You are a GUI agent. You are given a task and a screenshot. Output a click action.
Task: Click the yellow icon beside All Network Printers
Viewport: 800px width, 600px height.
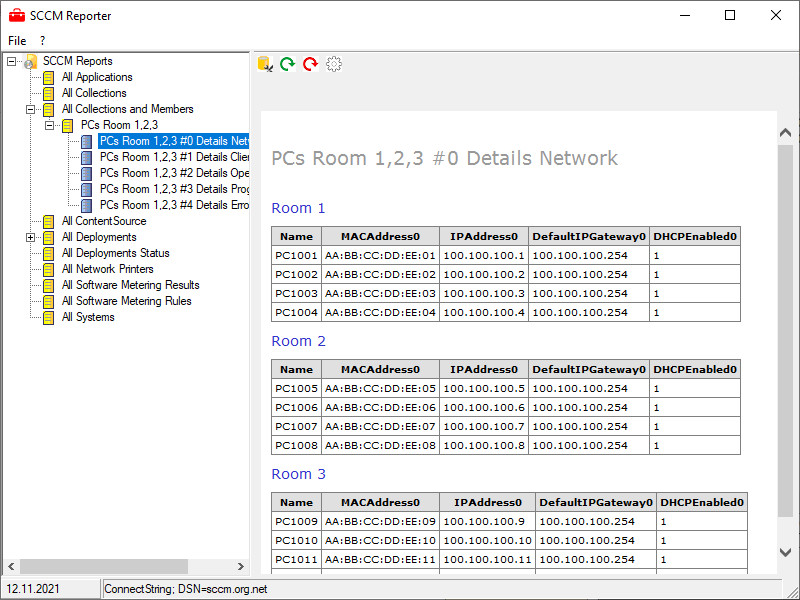click(x=48, y=269)
